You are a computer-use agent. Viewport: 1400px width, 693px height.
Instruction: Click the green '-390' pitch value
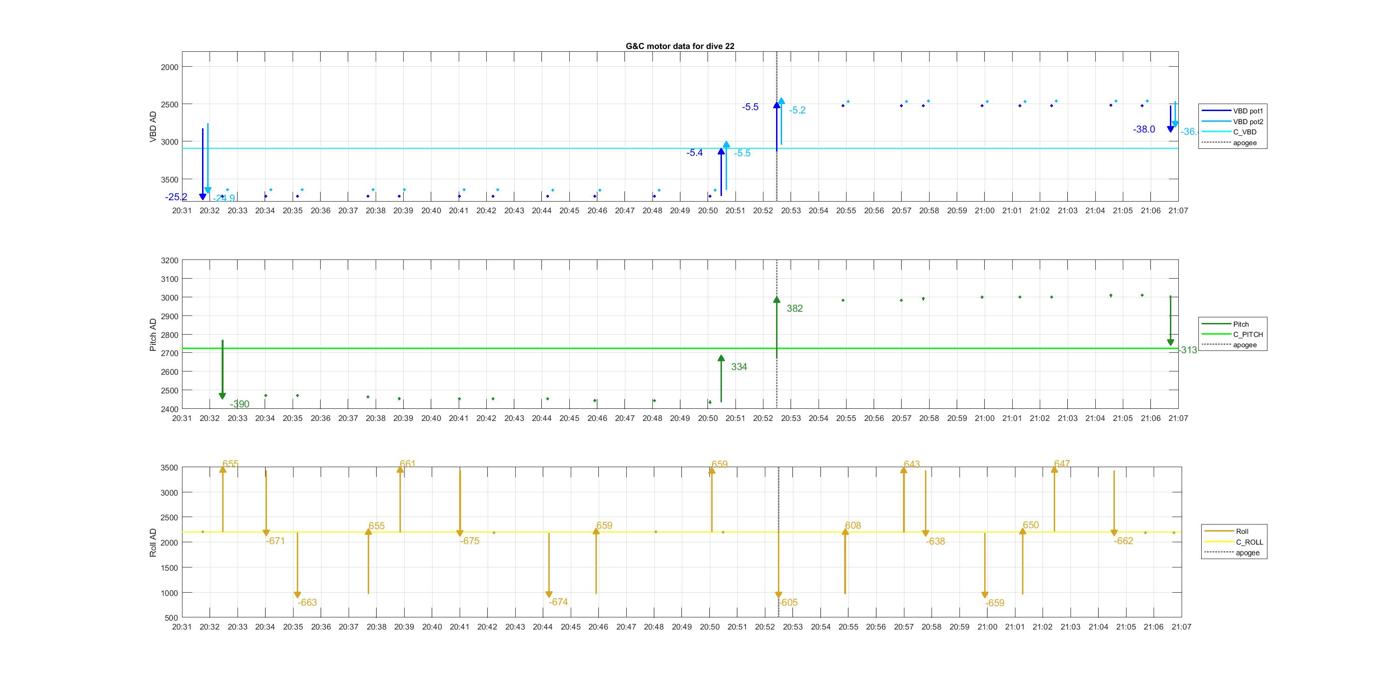(240, 404)
